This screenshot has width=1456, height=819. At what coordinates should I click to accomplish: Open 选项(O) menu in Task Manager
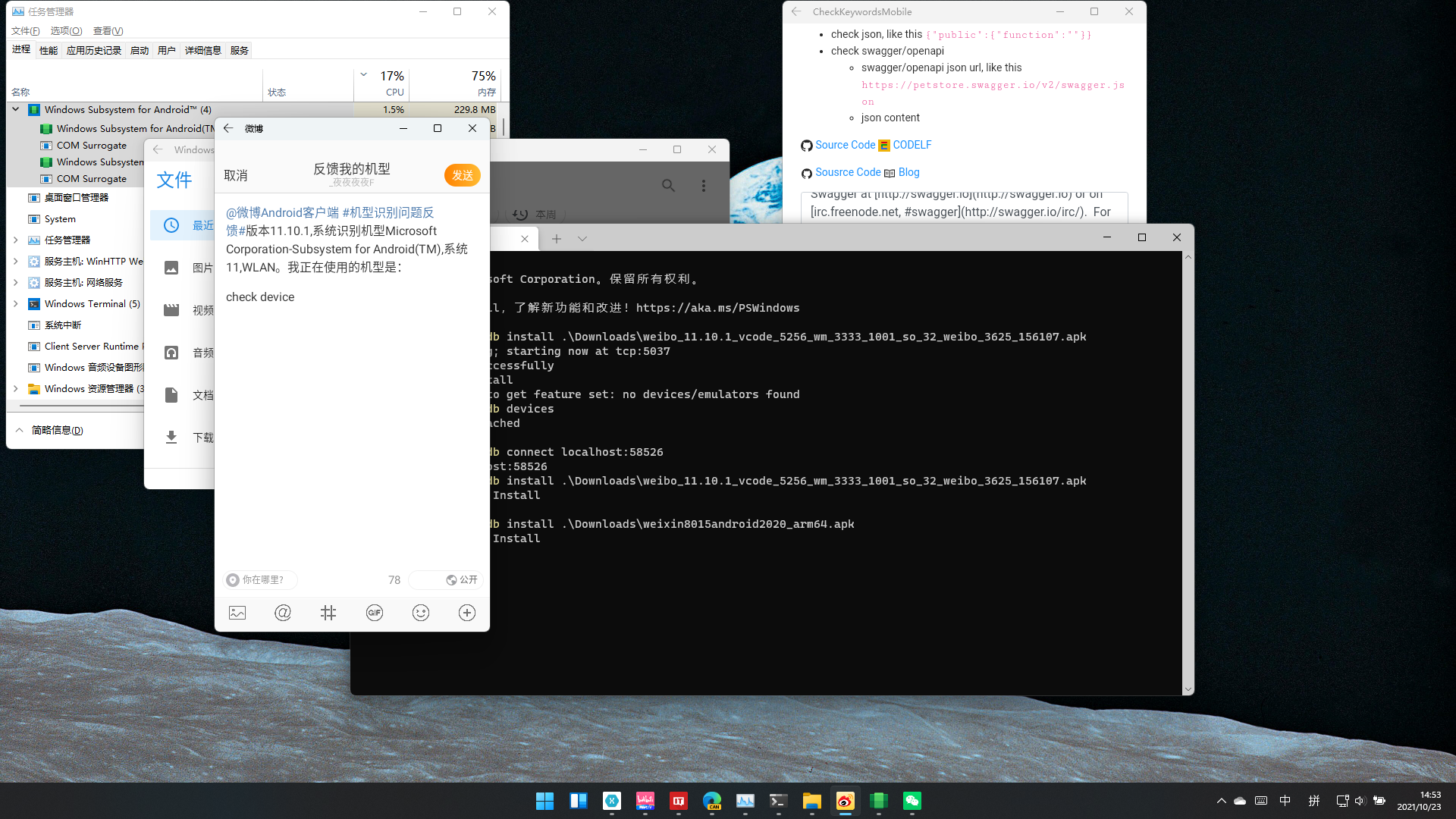[66, 30]
